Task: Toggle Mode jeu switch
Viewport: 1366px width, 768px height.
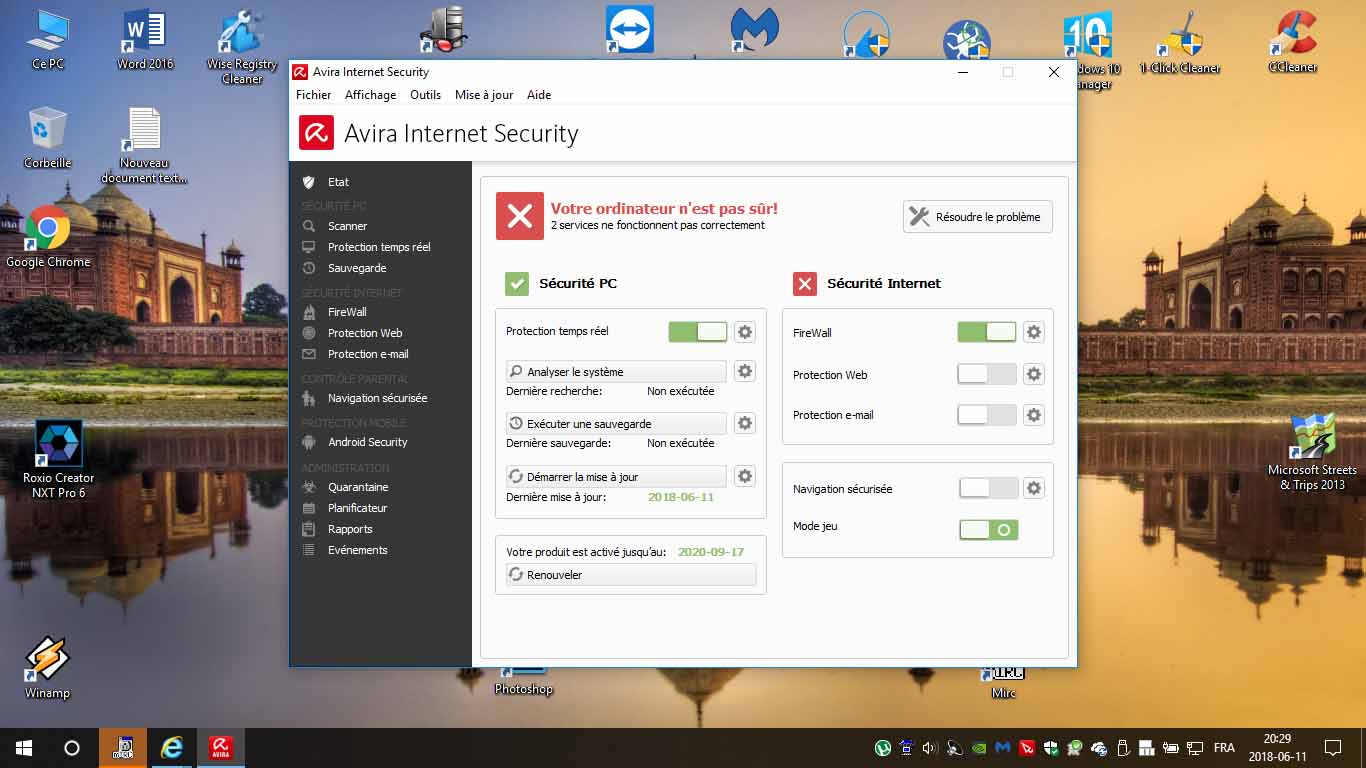Action: 988,530
